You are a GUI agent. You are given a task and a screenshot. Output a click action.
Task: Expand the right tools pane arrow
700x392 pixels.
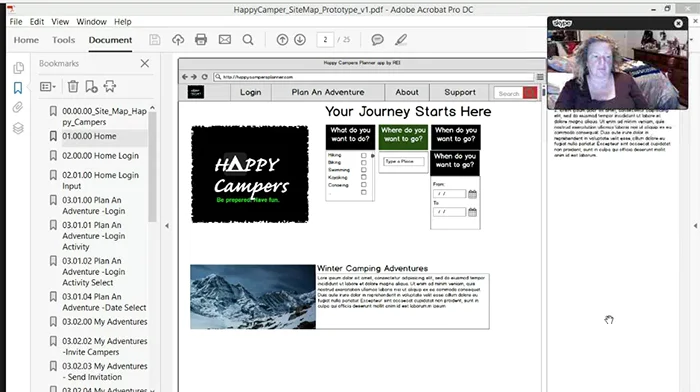point(696,226)
